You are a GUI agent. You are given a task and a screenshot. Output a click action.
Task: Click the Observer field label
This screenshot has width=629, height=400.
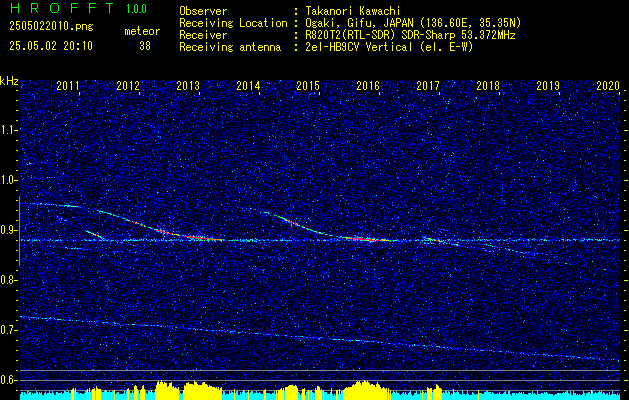tap(203, 11)
